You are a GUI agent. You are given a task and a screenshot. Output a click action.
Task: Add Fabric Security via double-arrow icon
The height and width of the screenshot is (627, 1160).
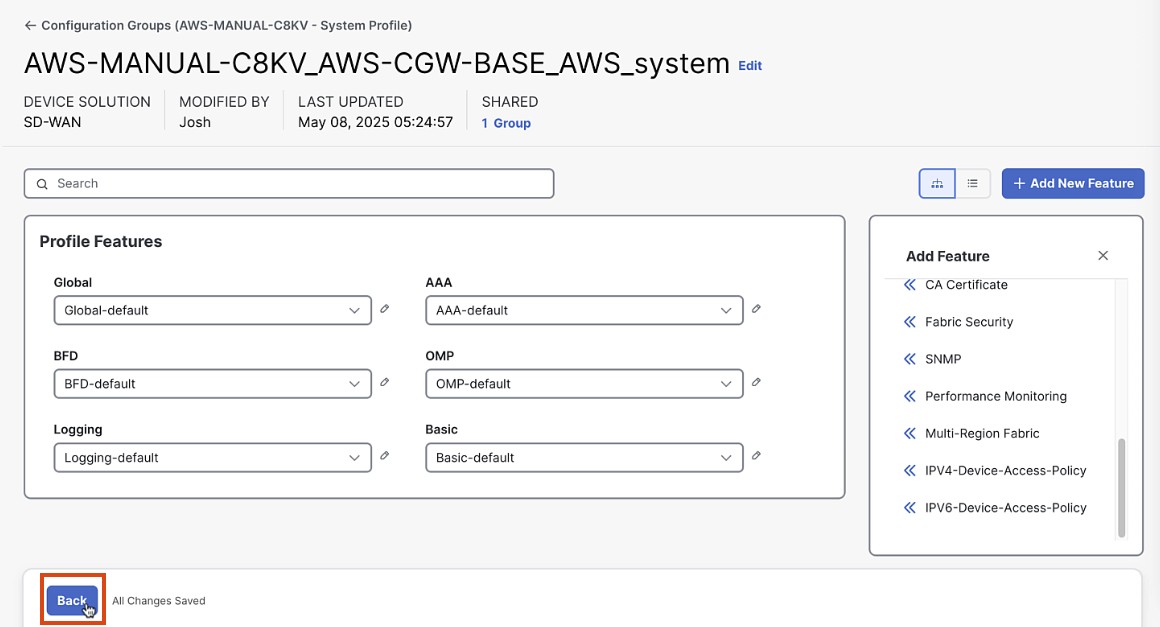coord(910,322)
